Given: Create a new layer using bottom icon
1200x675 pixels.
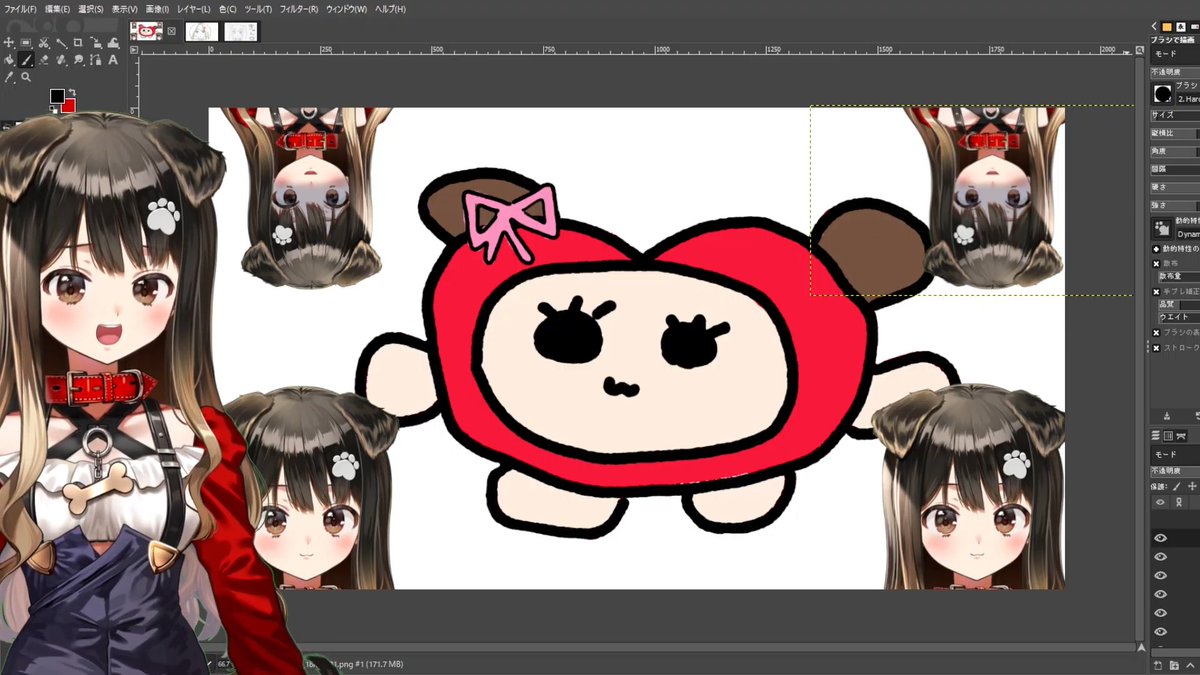Looking at the screenshot, I should click(1157, 666).
